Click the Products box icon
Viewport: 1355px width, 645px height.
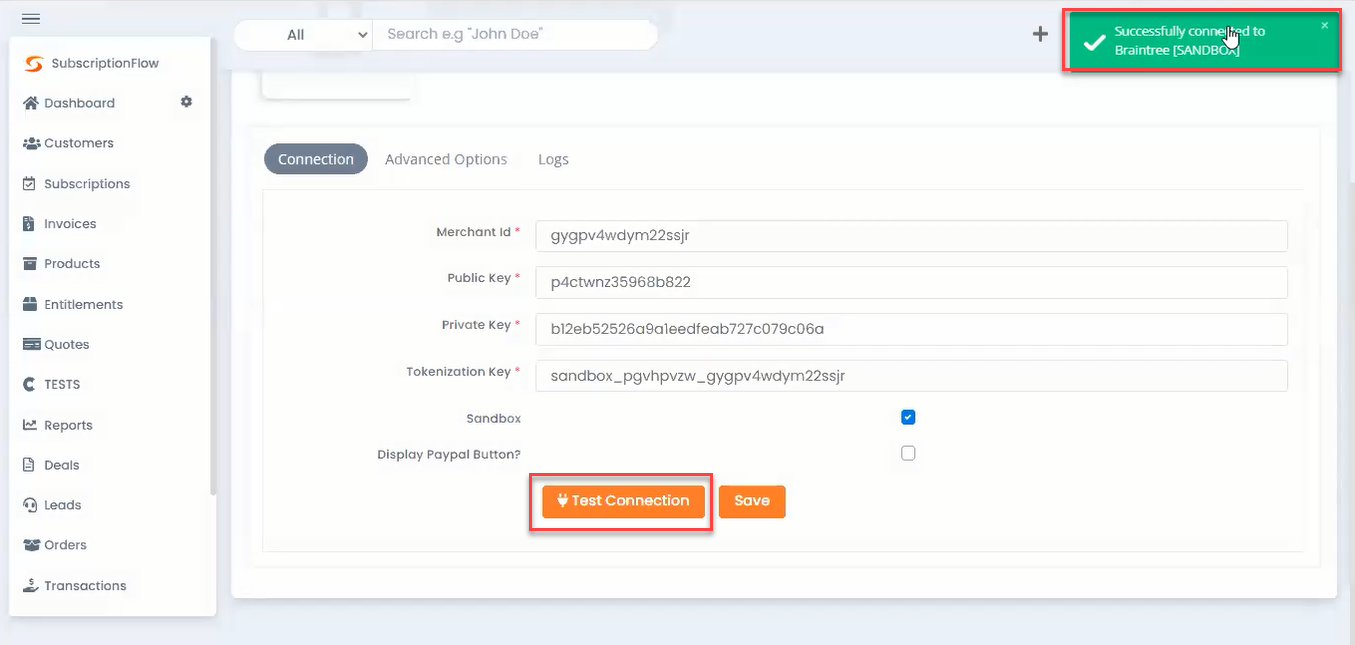30,264
